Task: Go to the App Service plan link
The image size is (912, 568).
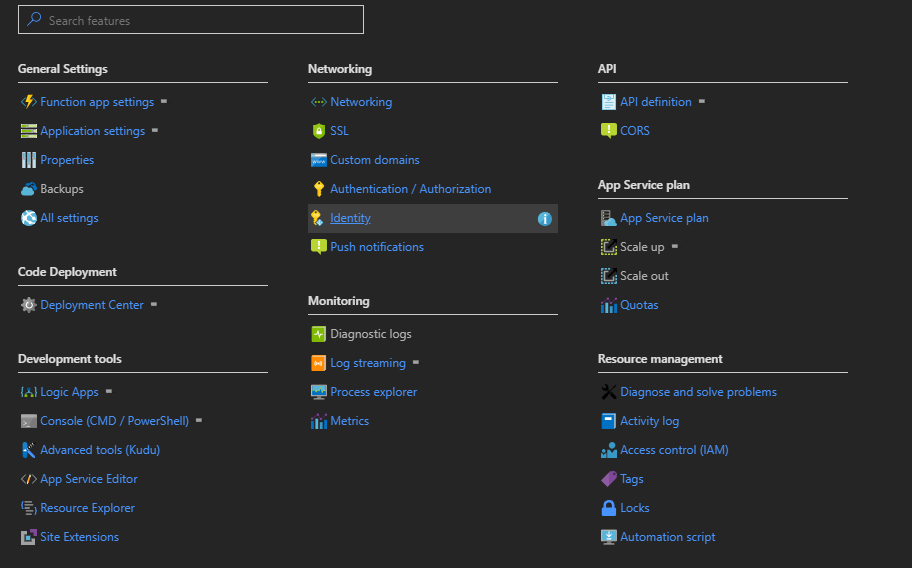Action: click(664, 218)
